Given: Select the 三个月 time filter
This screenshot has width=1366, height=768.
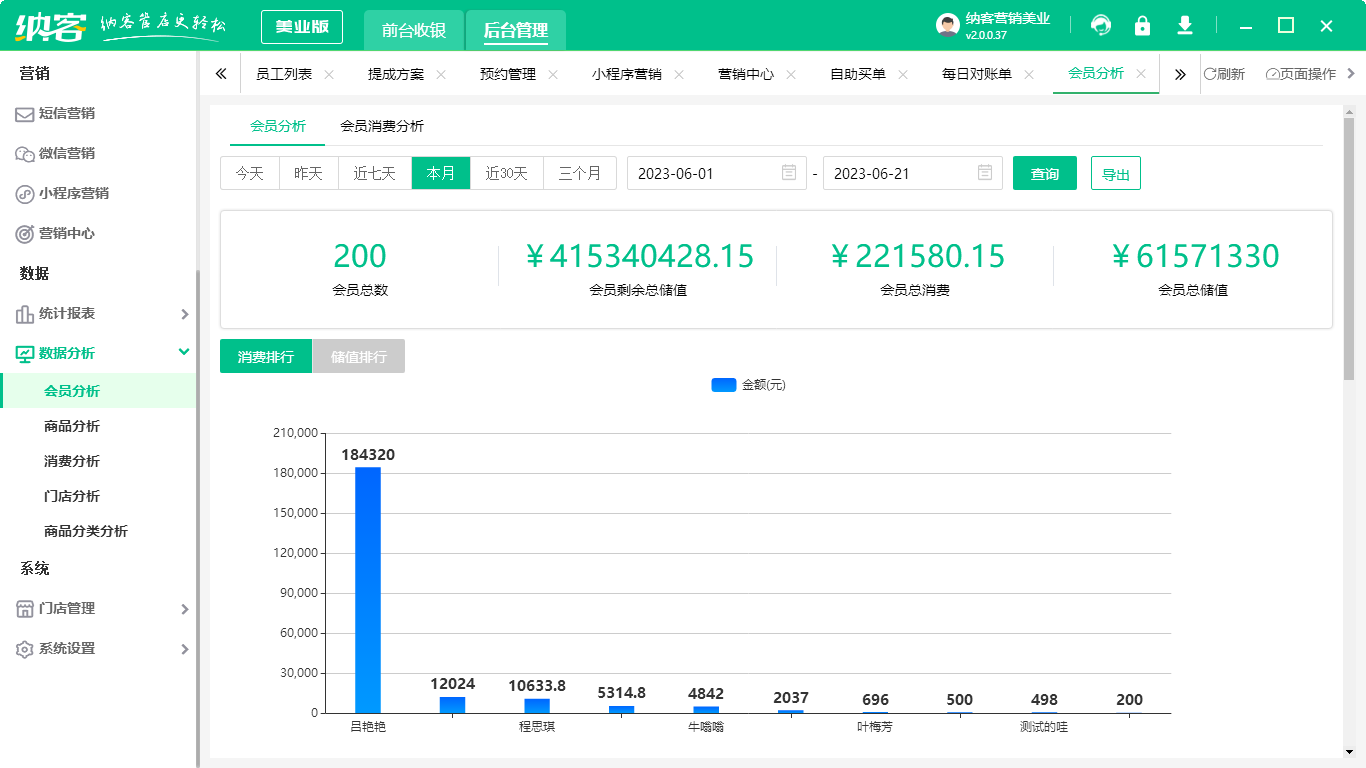Looking at the screenshot, I should (x=579, y=172).
